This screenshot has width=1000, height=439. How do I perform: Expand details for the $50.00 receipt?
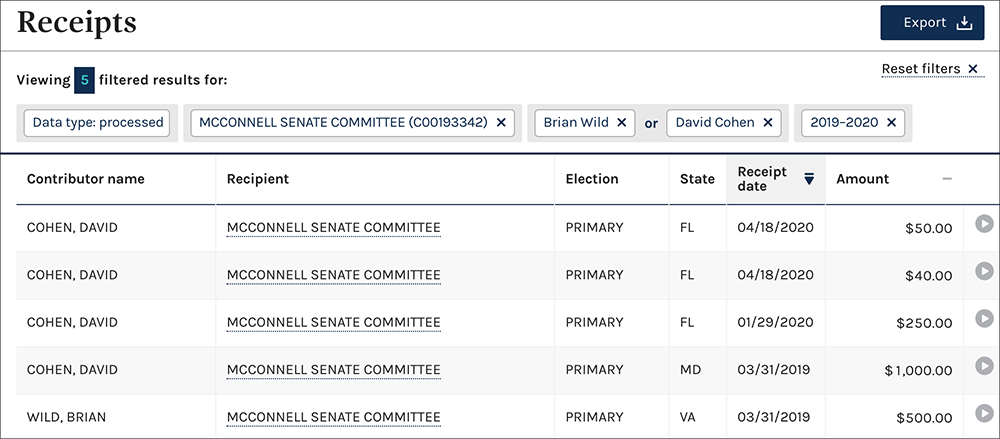coord(984,225)
